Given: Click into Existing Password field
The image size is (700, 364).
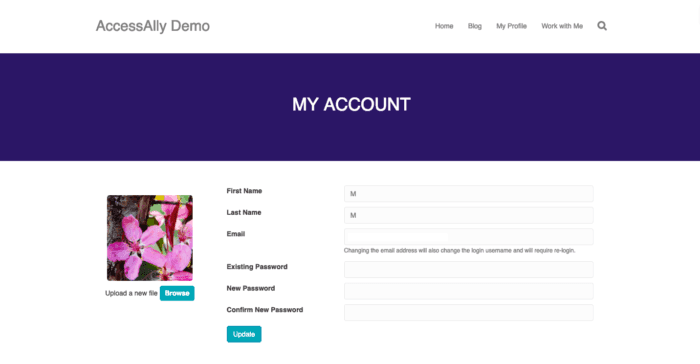Looking at the screenshot, I should [x=468, y=269].
